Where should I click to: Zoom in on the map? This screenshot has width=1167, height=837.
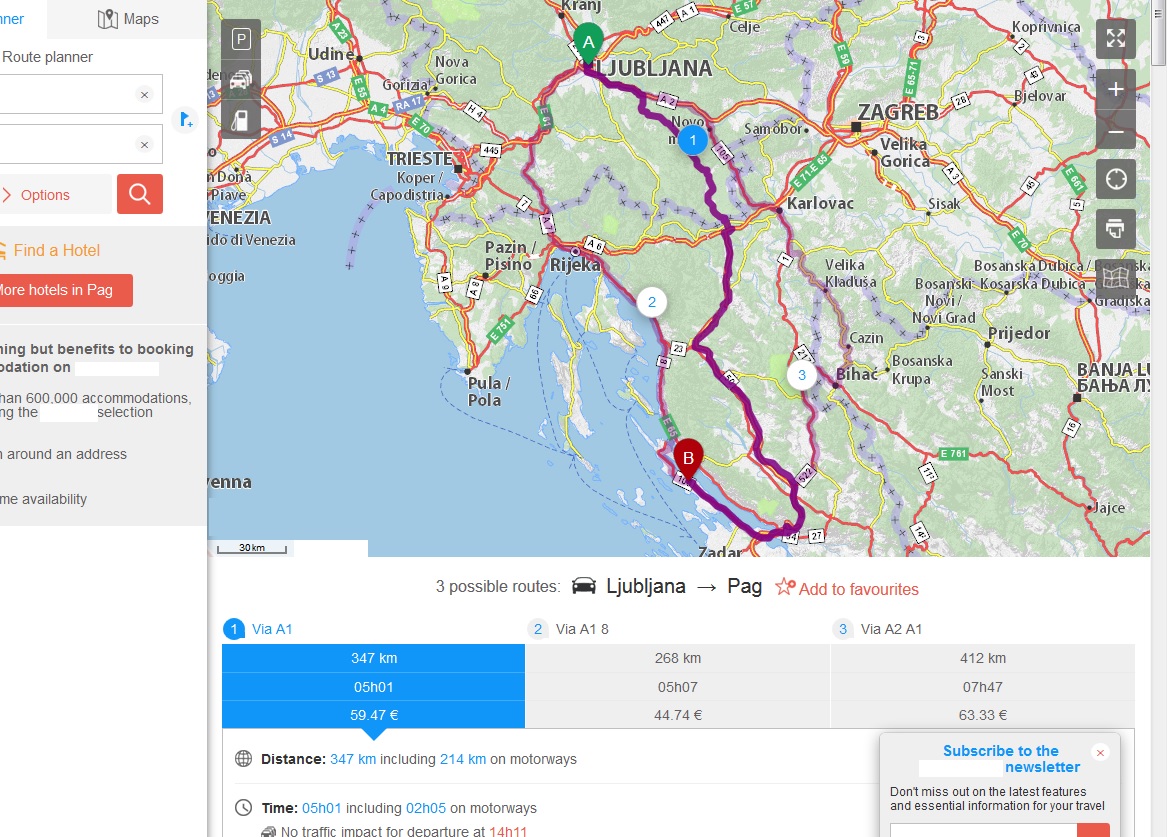[x=1116, y=90]
